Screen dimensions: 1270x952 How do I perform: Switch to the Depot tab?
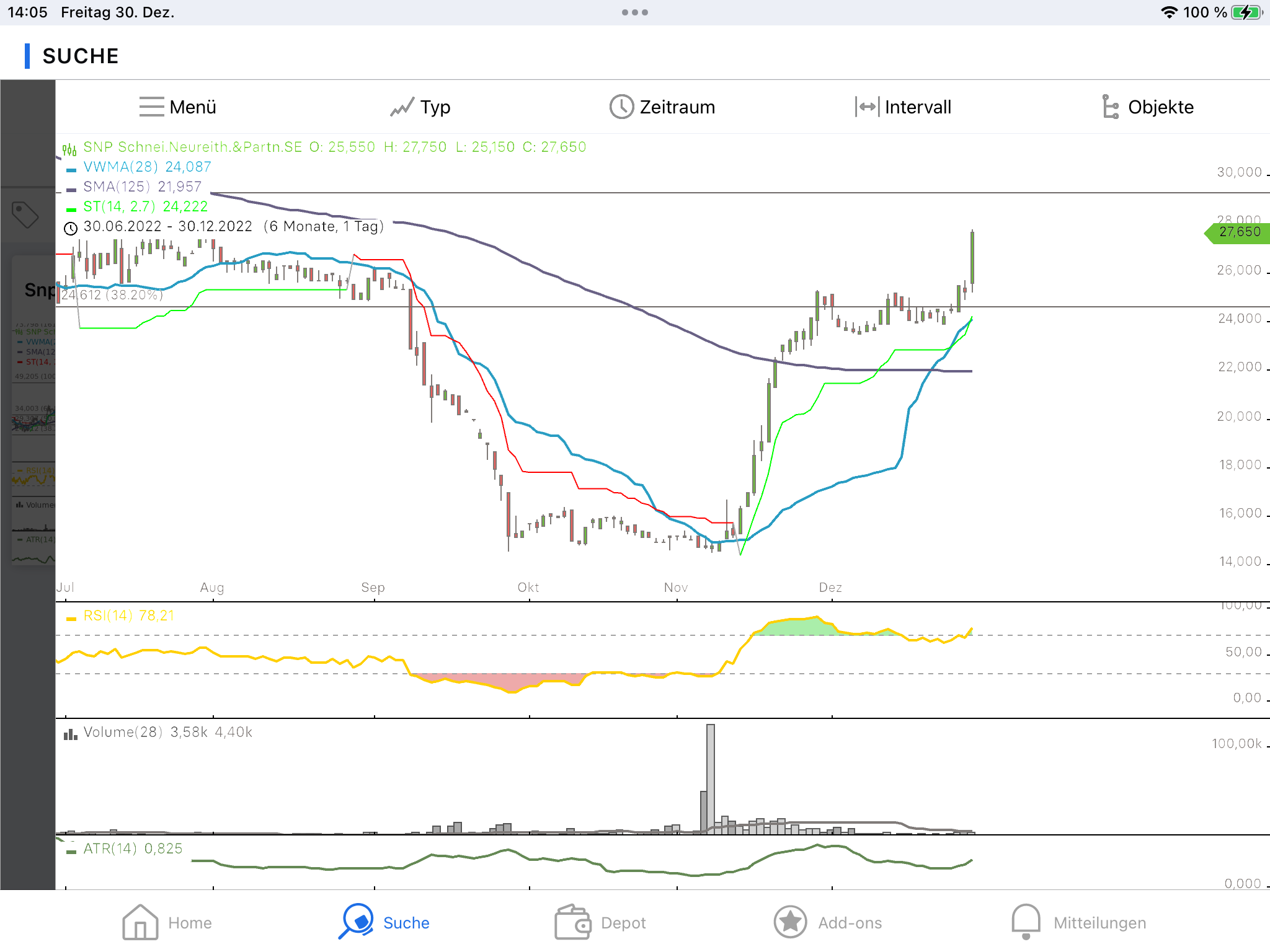pos(572,922)
